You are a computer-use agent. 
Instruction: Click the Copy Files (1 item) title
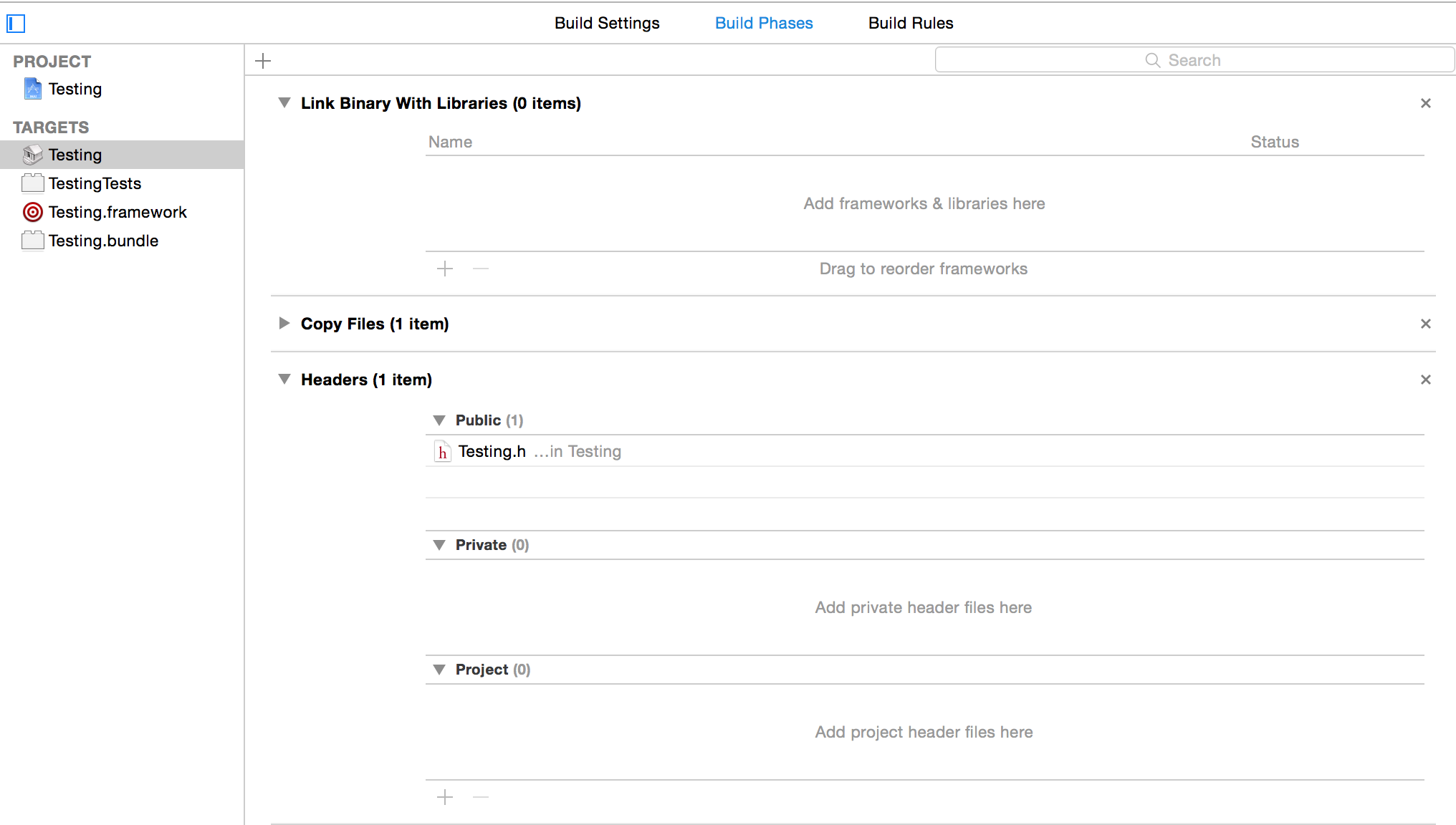(x=375, y=324)
